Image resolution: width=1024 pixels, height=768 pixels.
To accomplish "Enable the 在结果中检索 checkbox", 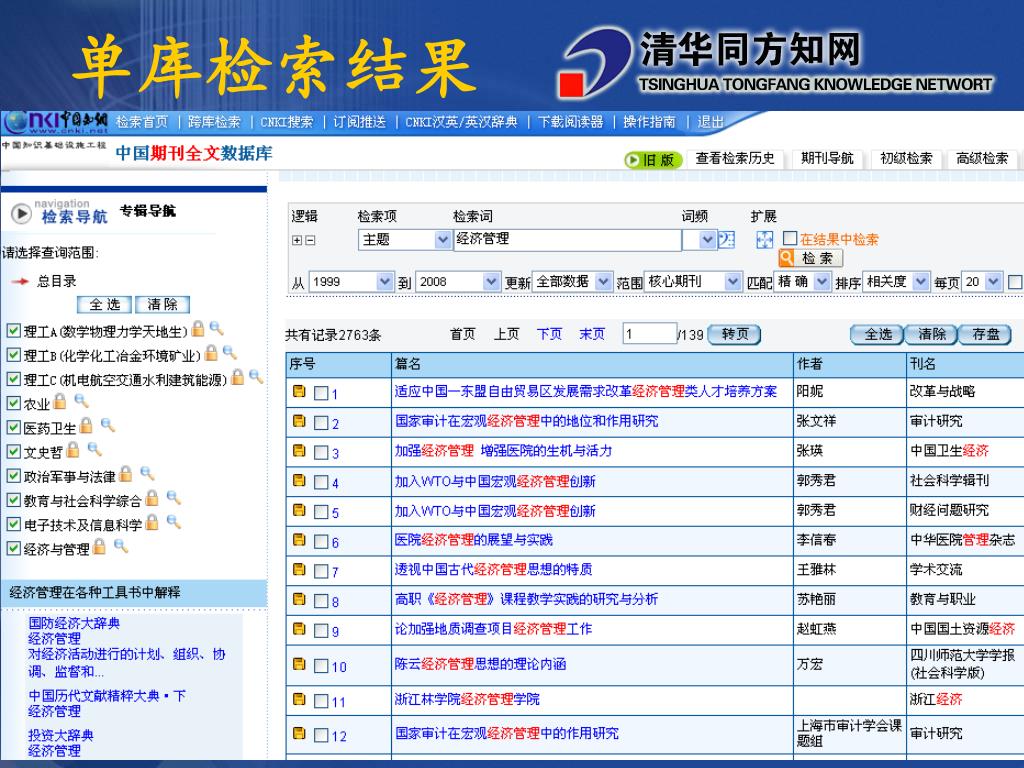I will [790, 238].
